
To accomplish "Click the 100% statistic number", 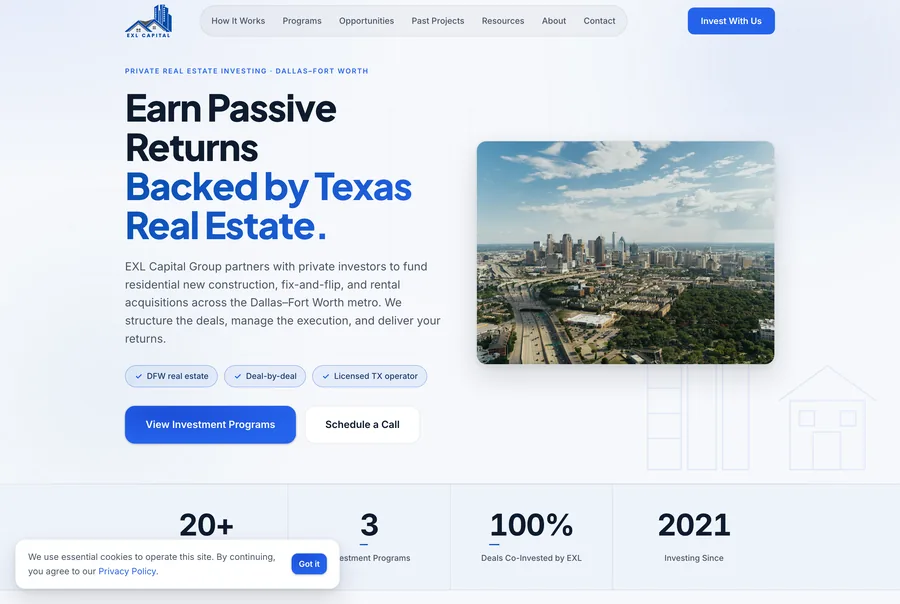I will pos(531,525).
